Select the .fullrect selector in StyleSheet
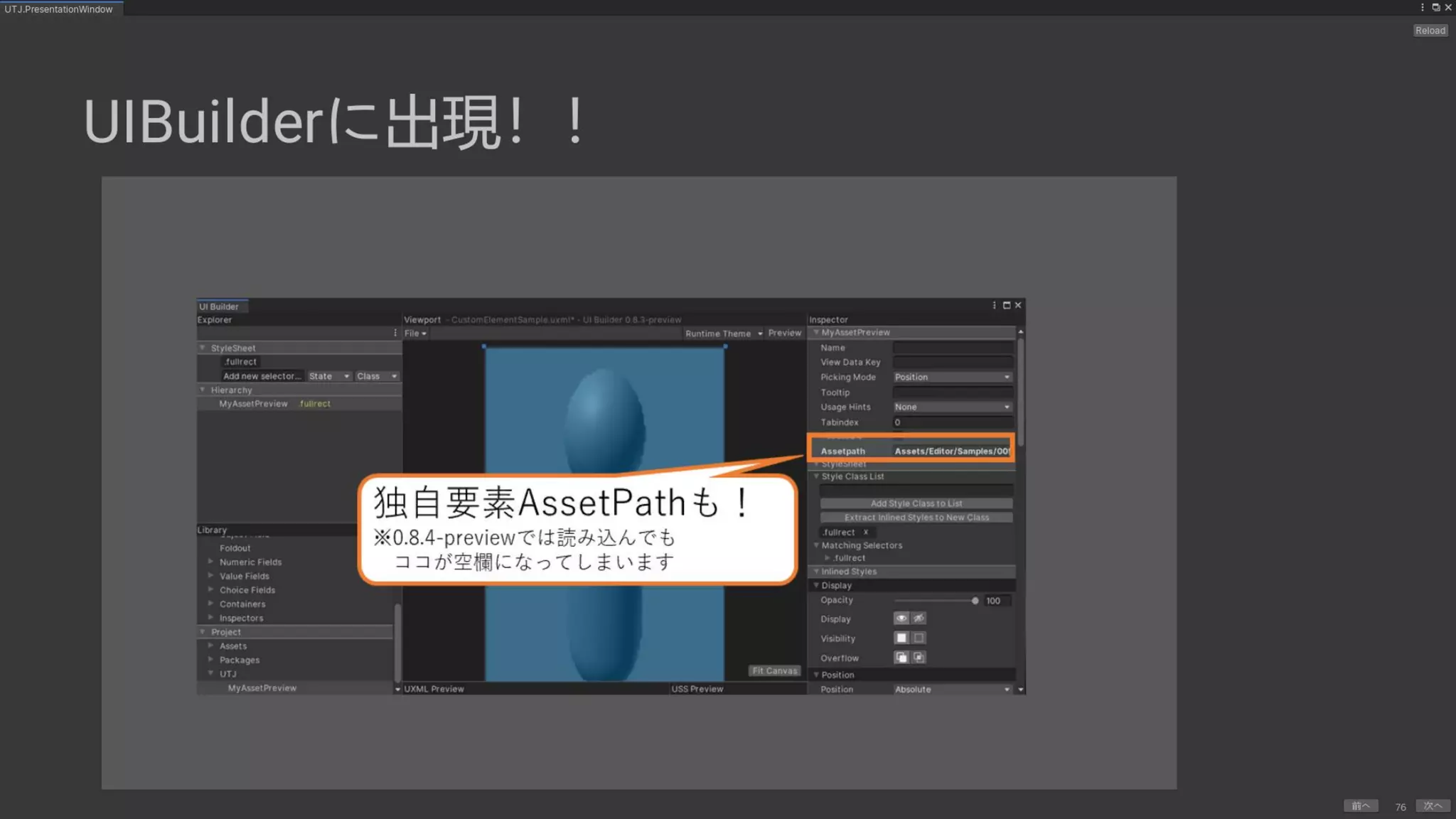 (240, 362)
